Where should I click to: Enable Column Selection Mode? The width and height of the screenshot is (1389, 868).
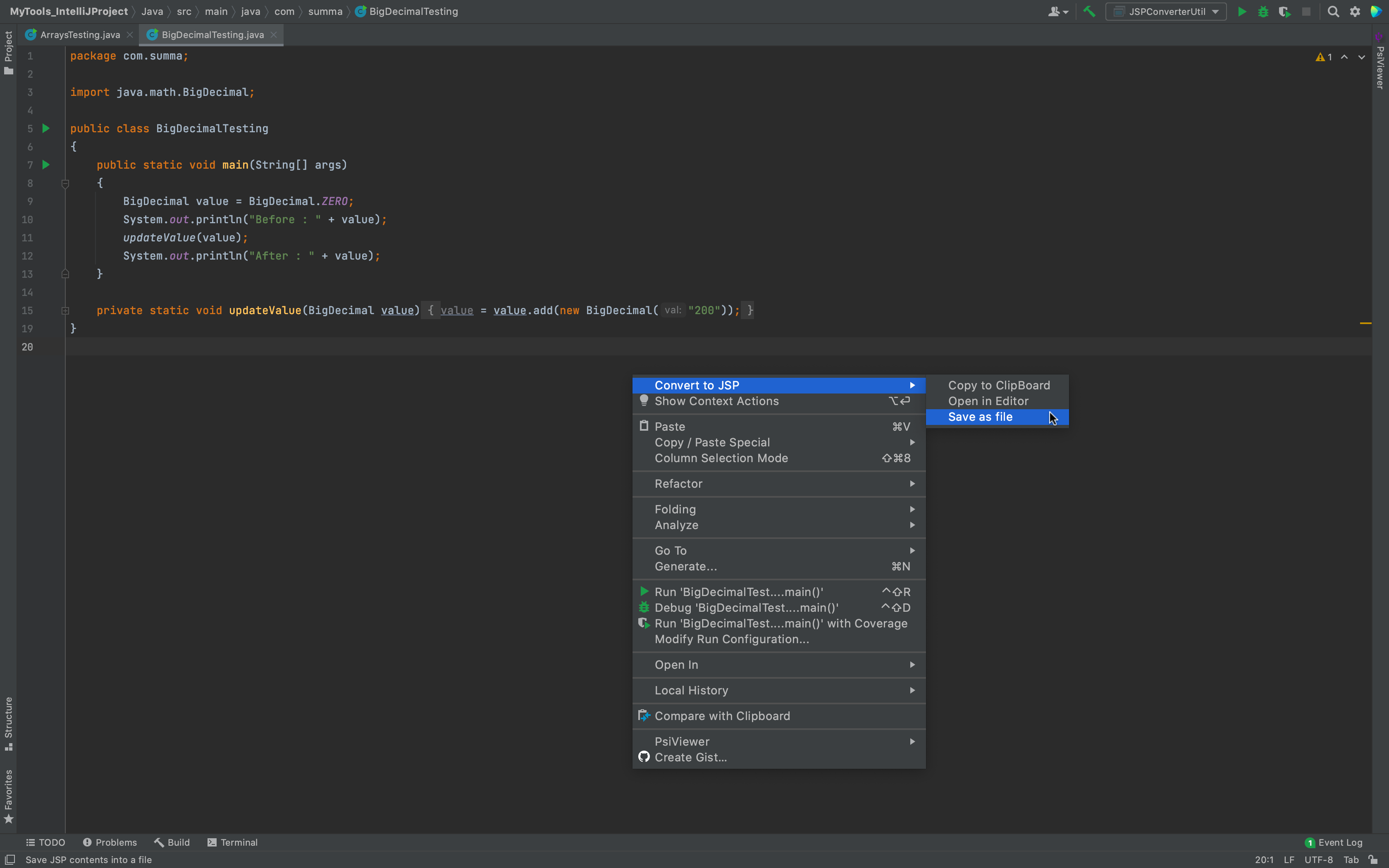tap(721, 458)
